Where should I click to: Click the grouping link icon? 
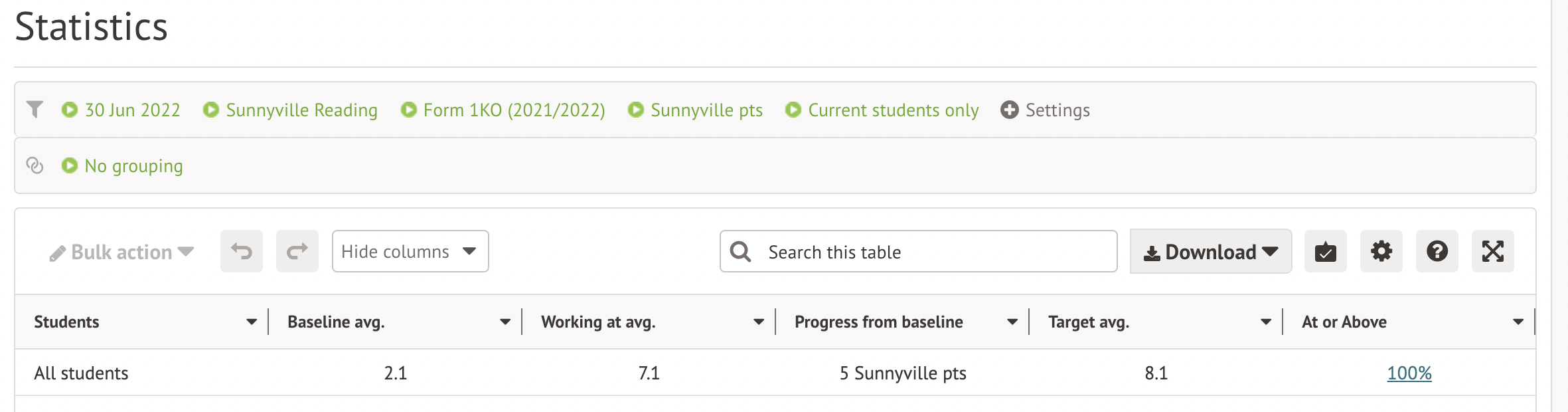(x=35, y=165)
